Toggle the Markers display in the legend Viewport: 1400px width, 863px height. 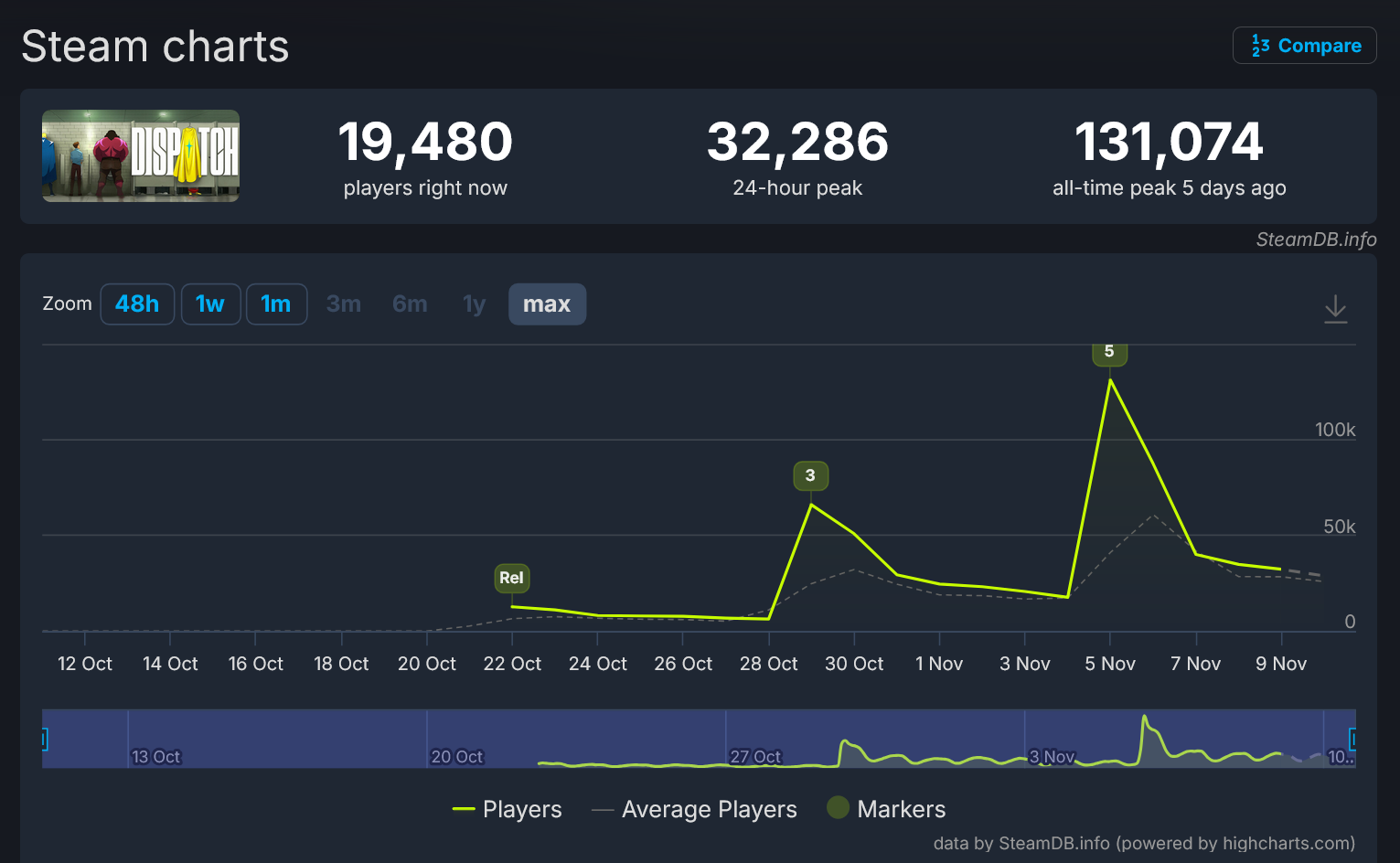pos(885,808)
